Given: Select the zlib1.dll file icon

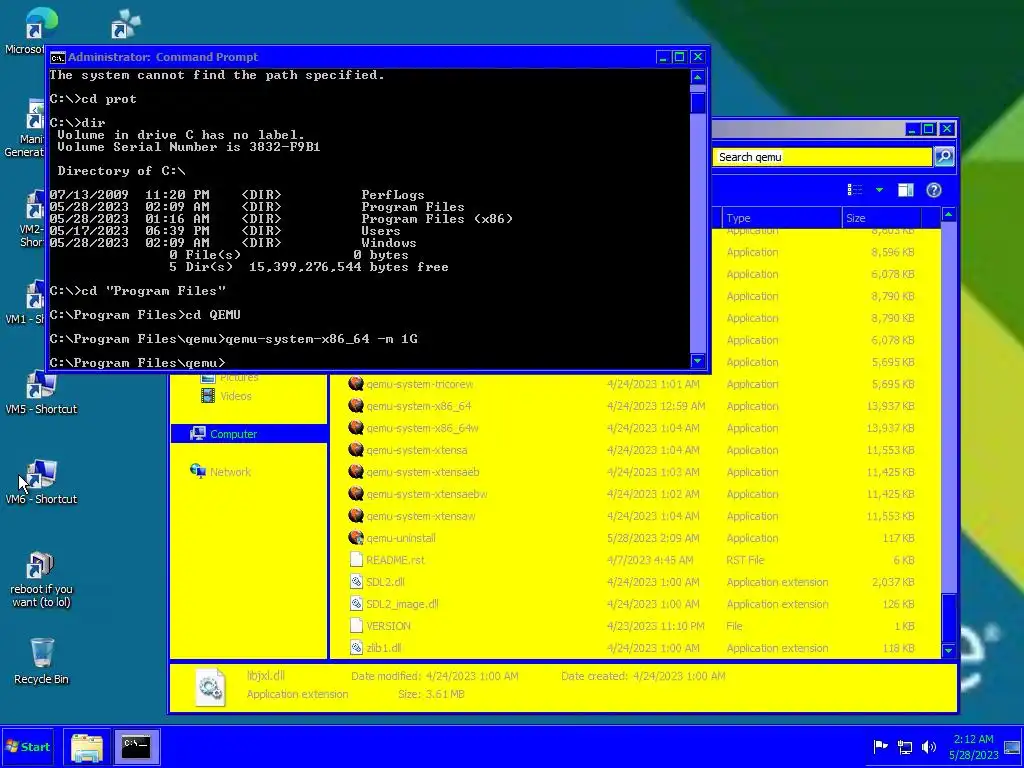Looking at the screenshot, I should click(x=356, y=648).
